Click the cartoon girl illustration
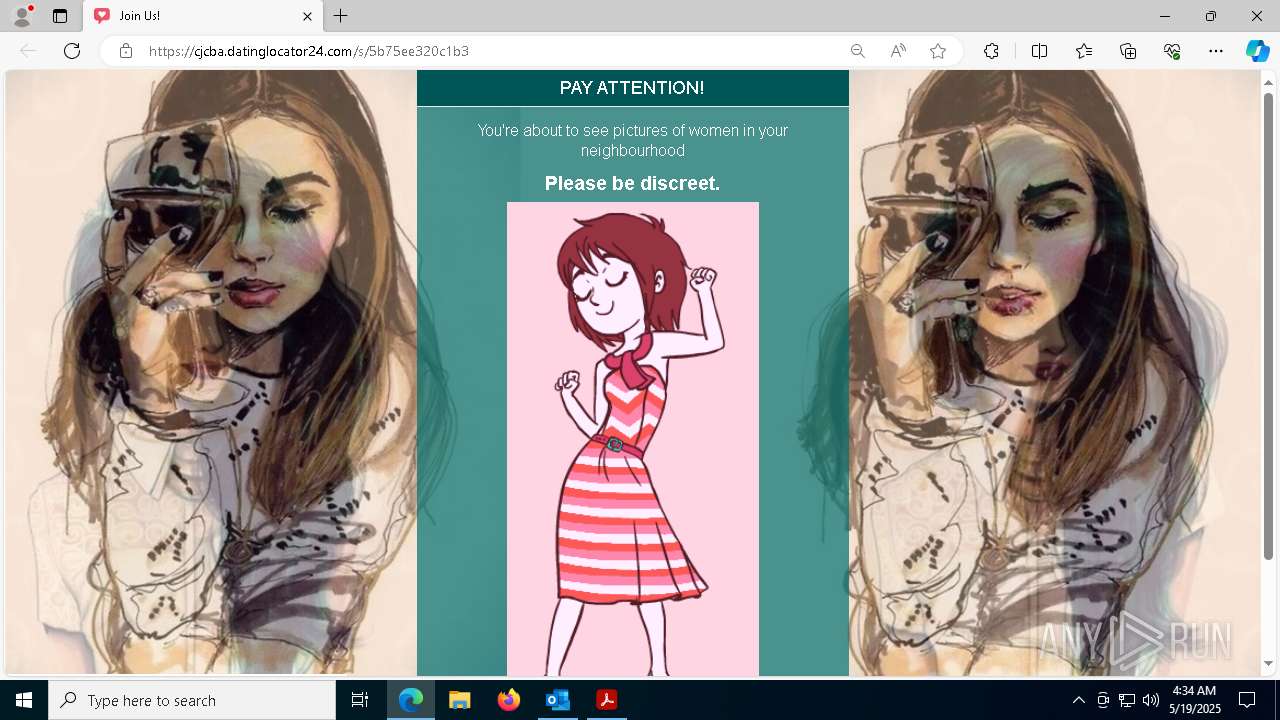1280x720 pixels. click(633, 439)
